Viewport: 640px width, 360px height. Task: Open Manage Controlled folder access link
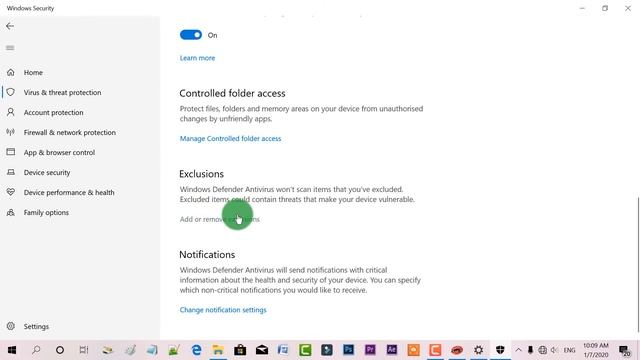[x=230, y=138]
